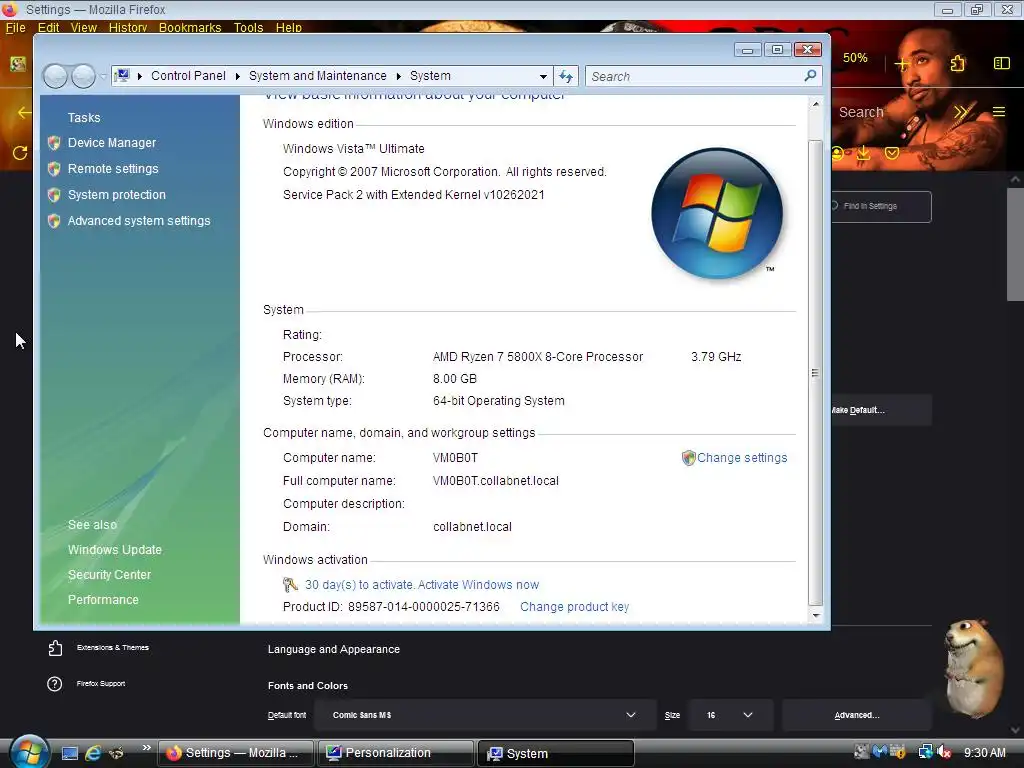Click Find in Settings search box in Firefox
Screen dimensions: 1024x768
[882, 206]
